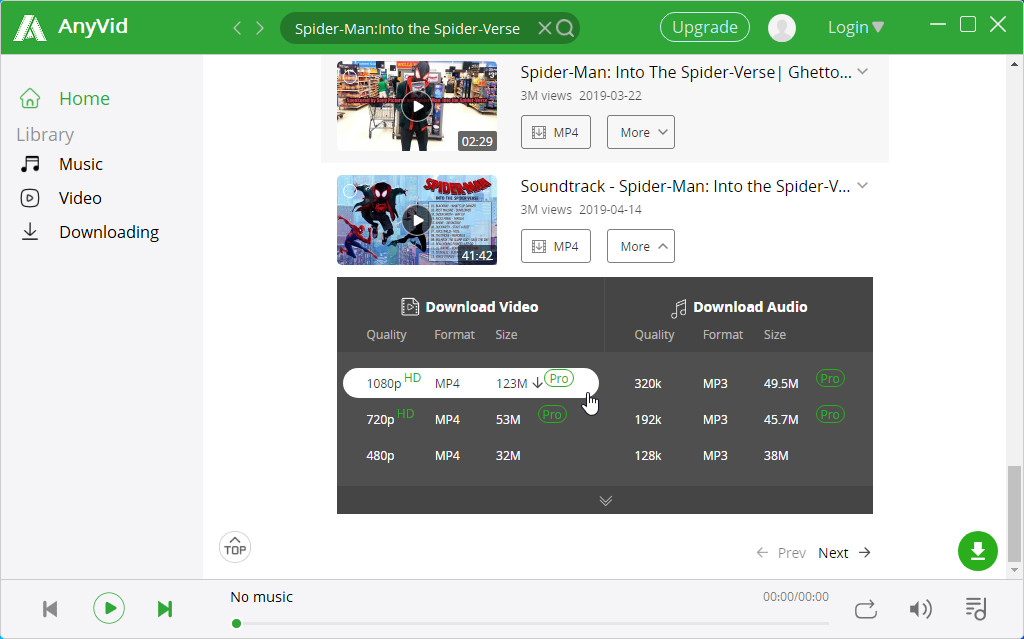Clear the search text with the X icon
1024x639 pixels.
[x=544, y=28]
